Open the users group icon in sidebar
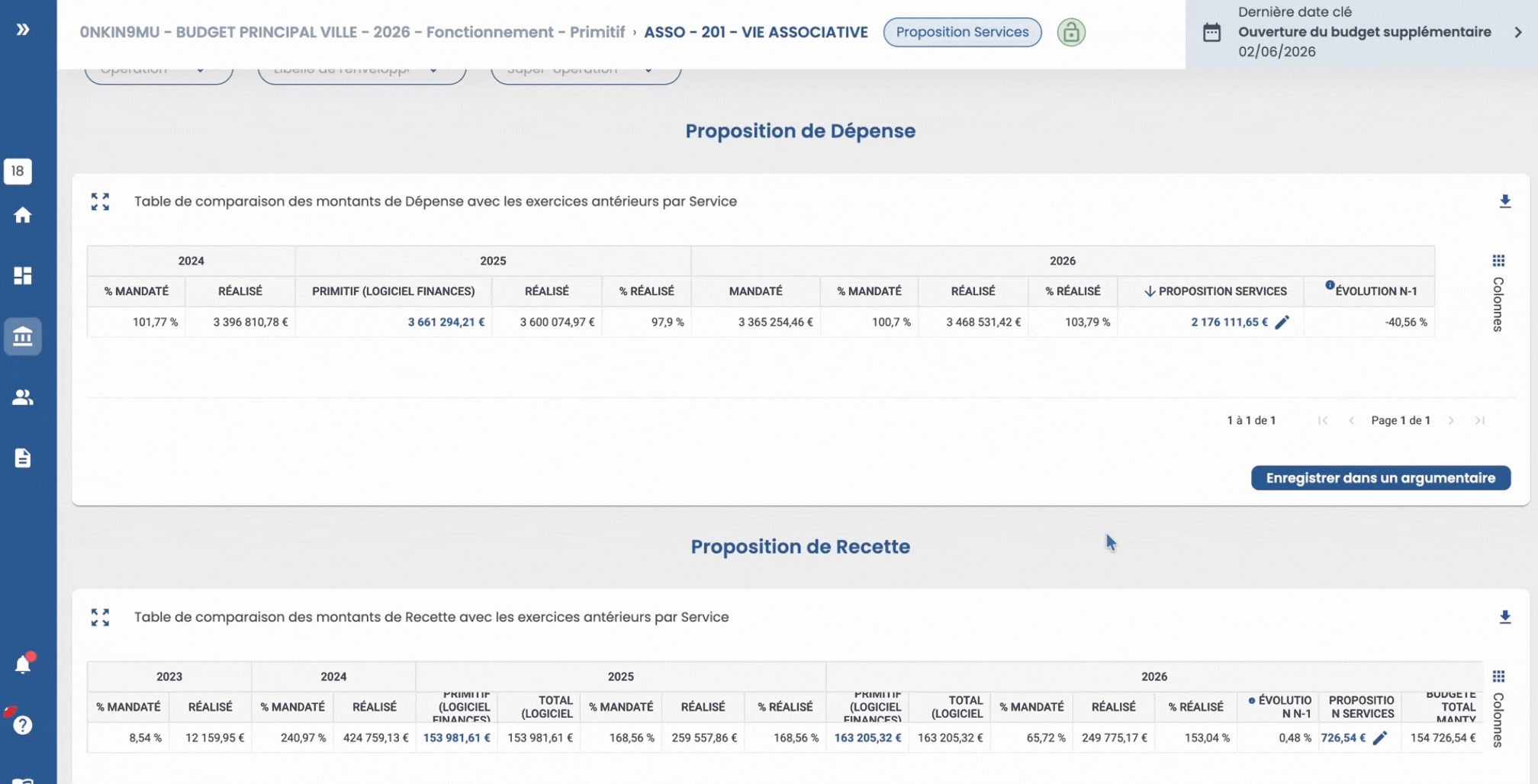 pyautogui.click(x=23, y=397)
